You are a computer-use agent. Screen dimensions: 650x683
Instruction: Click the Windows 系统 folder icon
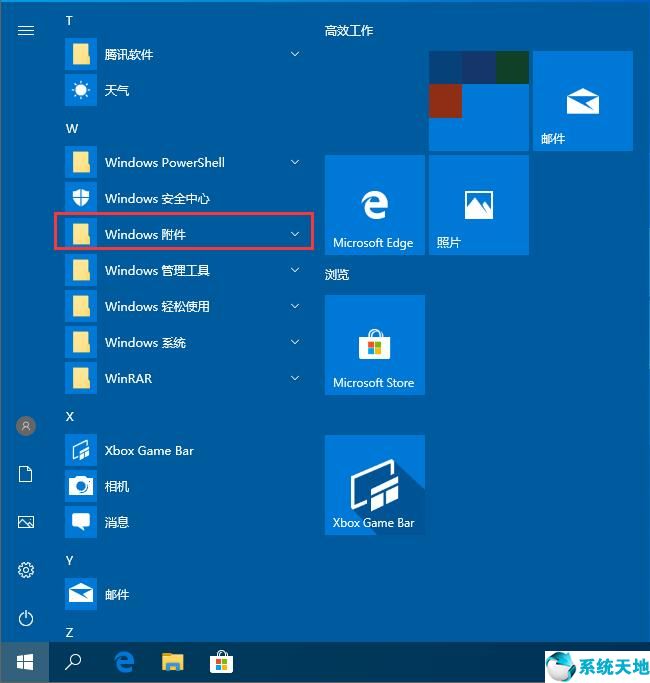(x=81, y=342)
